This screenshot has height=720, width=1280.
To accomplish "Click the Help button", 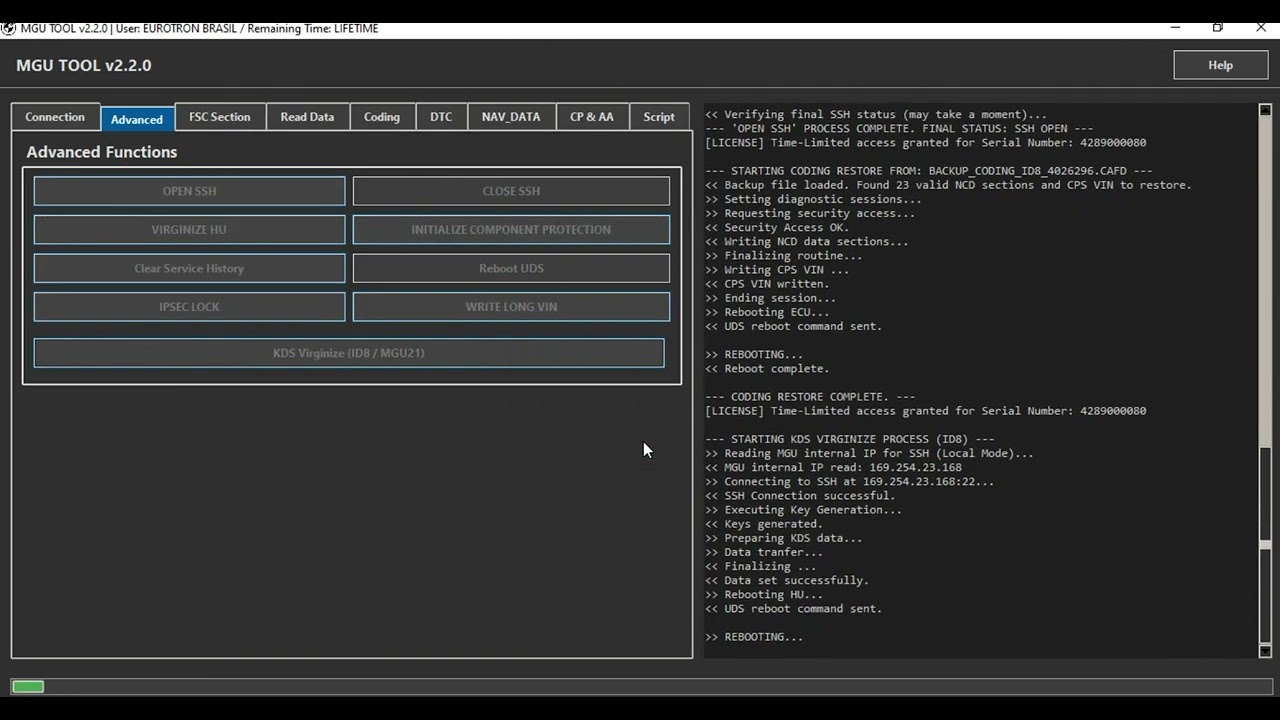I will tap(1220, 65).
